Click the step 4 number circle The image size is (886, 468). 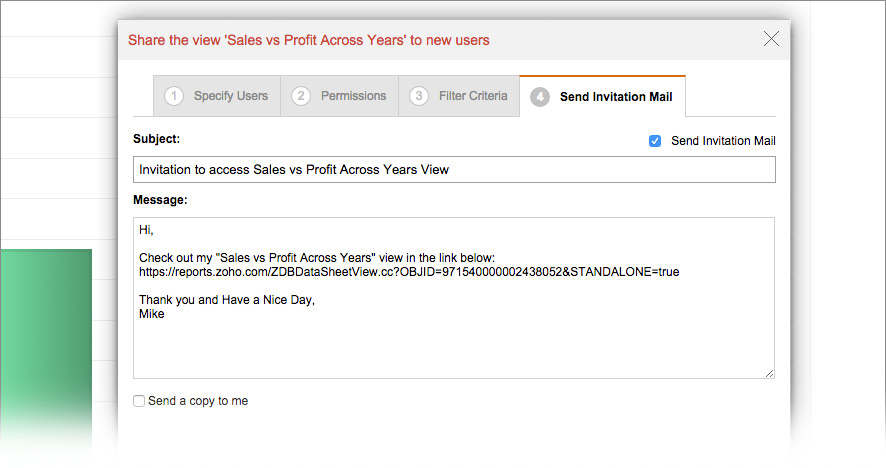pos(540,97)
